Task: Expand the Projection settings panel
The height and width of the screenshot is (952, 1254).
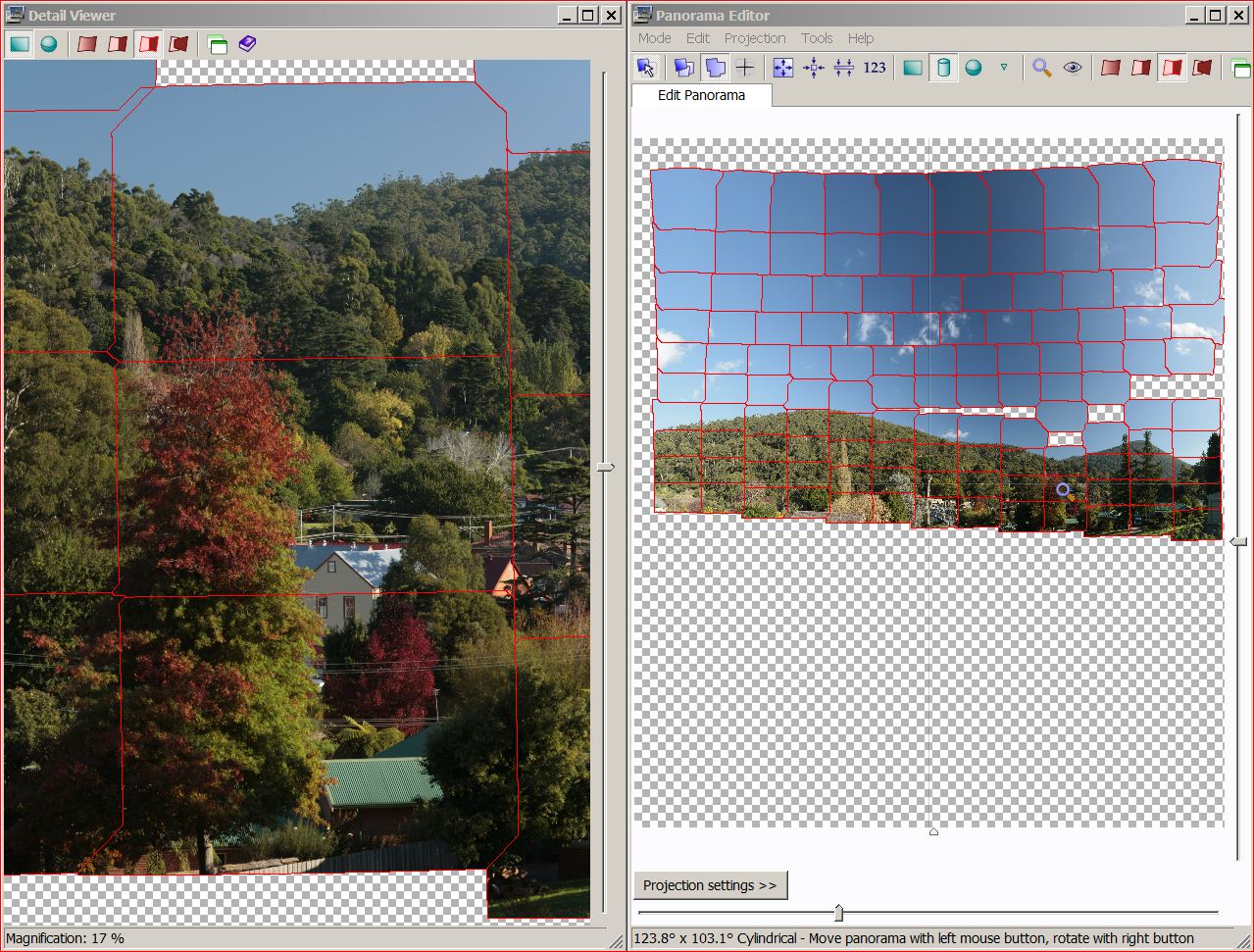Action: 710,885
